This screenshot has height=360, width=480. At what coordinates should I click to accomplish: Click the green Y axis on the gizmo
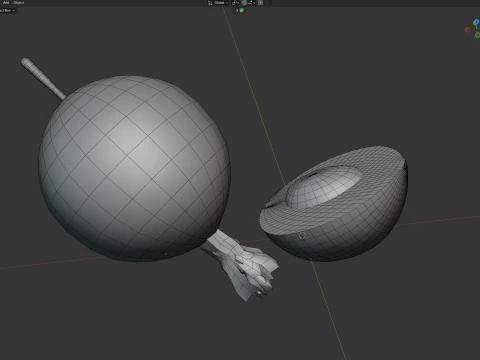tap(477, 35)
